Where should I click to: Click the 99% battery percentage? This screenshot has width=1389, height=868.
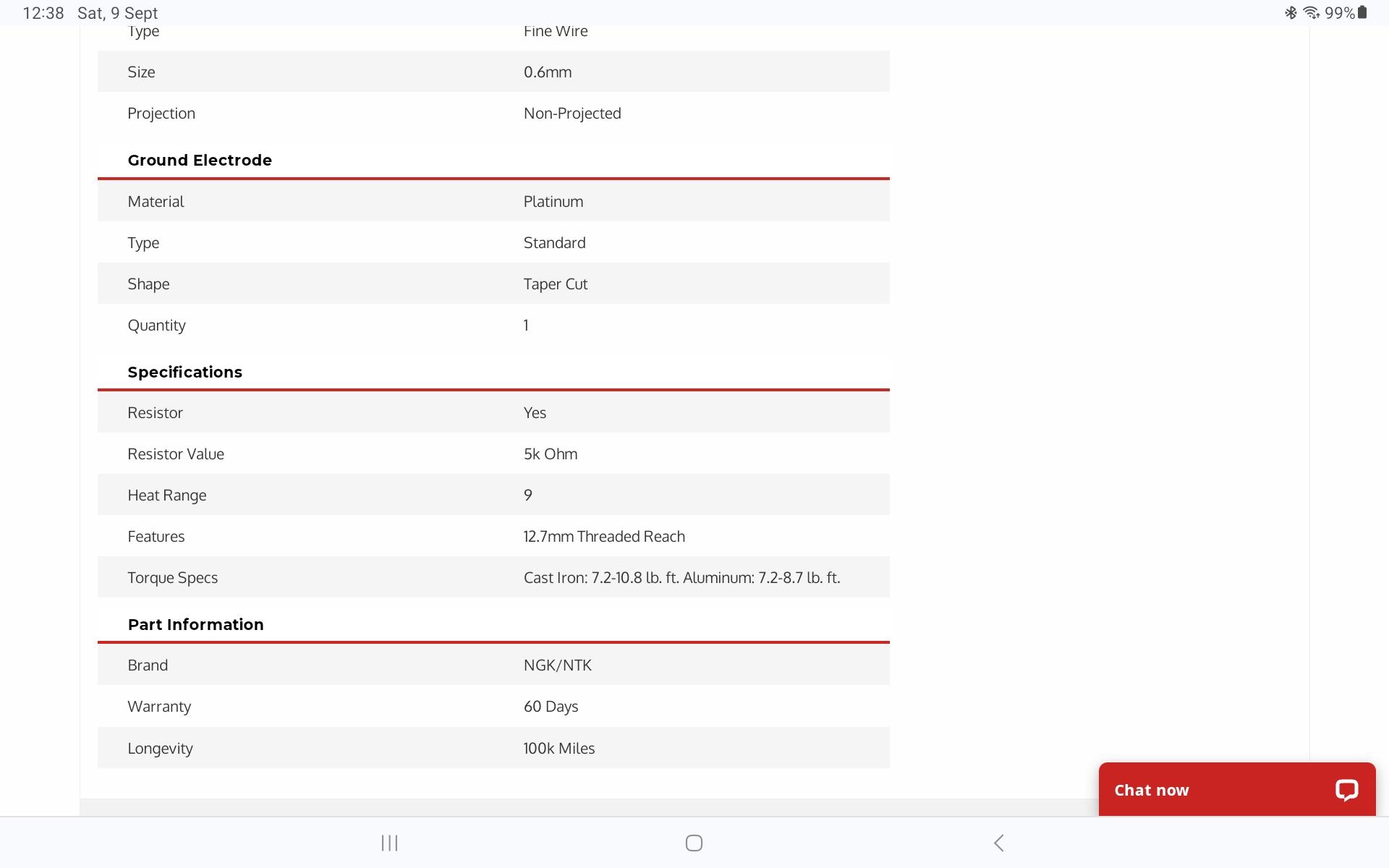pyautogui.click(x=1340, y=13)
